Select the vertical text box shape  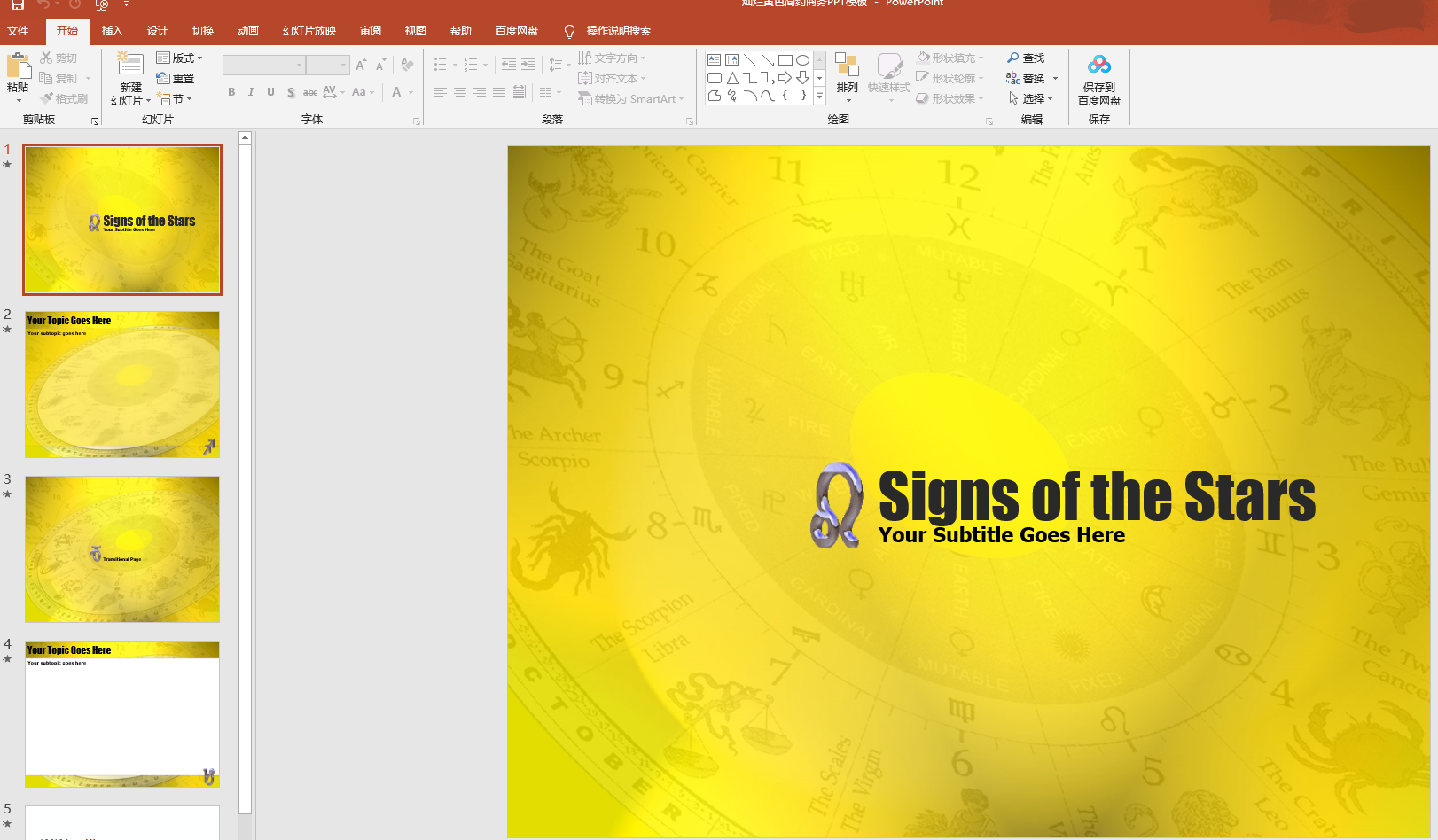(731, 60)
